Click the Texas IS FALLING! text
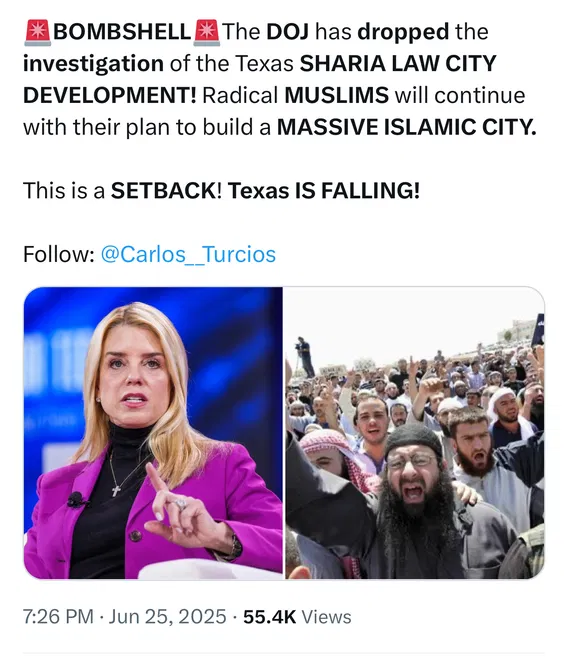The image size is (568, 660). pyautogui.click(x=324, y=191)
